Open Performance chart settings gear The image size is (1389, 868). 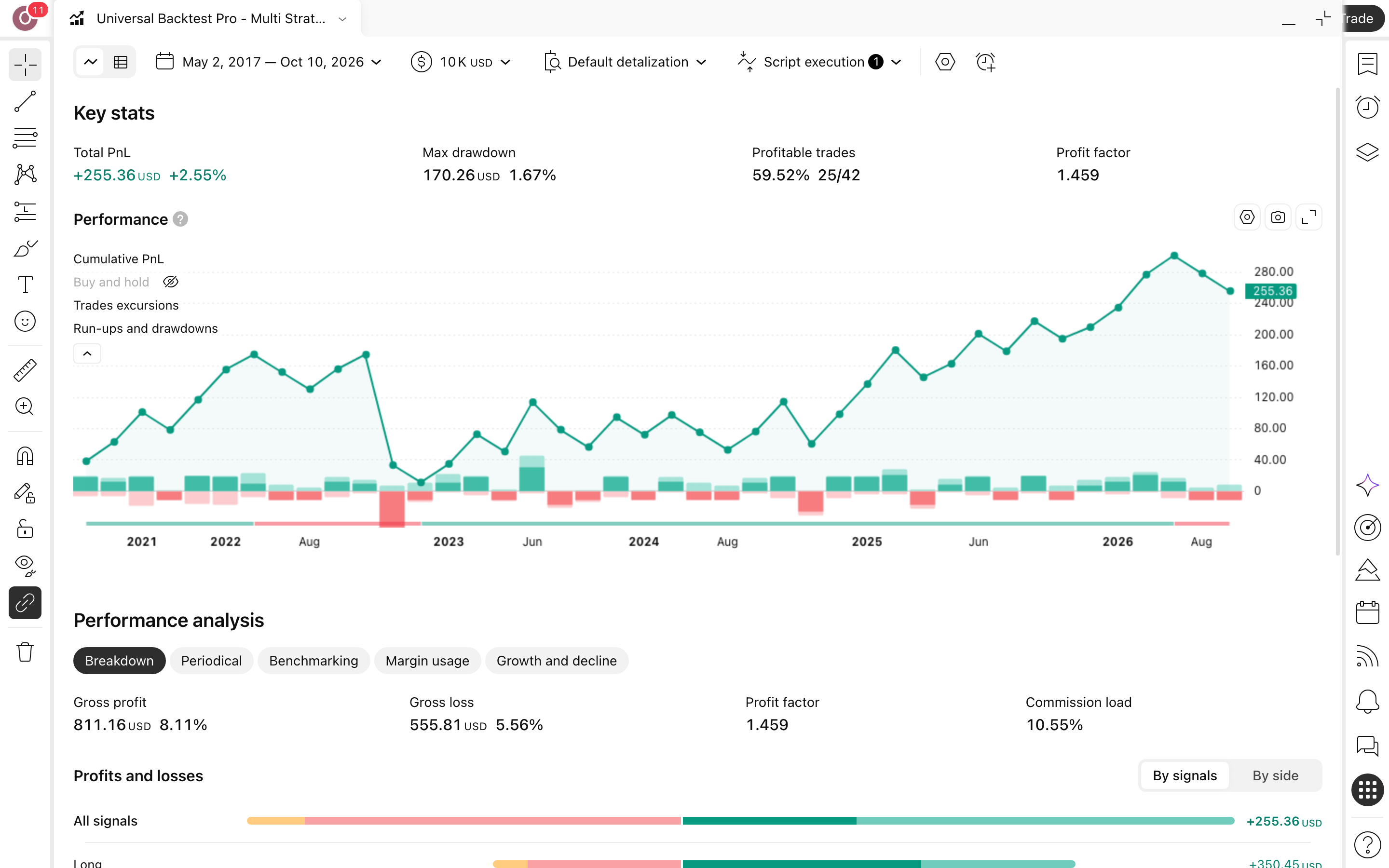pos(1247,217)
